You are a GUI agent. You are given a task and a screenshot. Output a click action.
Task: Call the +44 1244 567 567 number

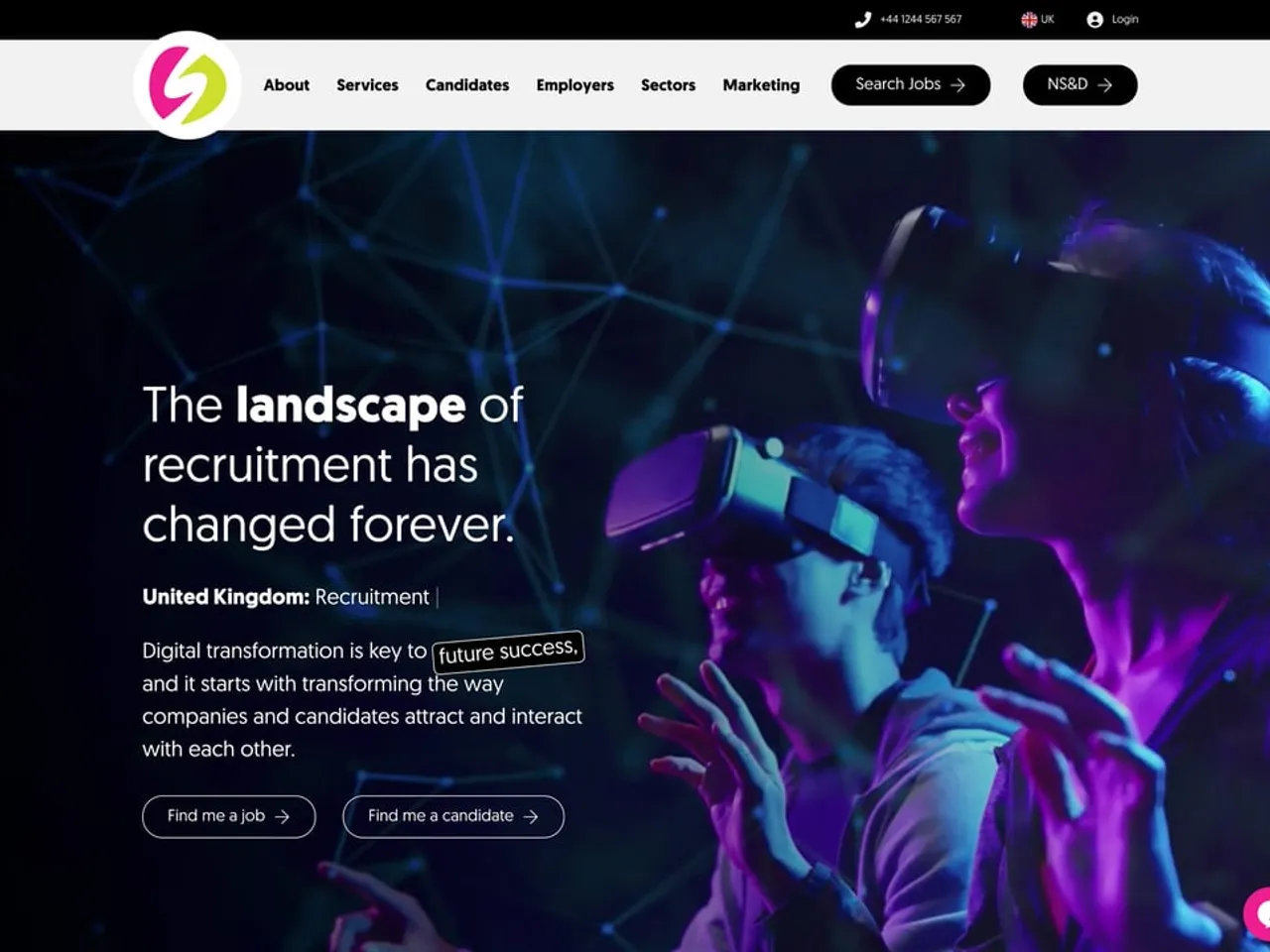[x=921, y=20]
